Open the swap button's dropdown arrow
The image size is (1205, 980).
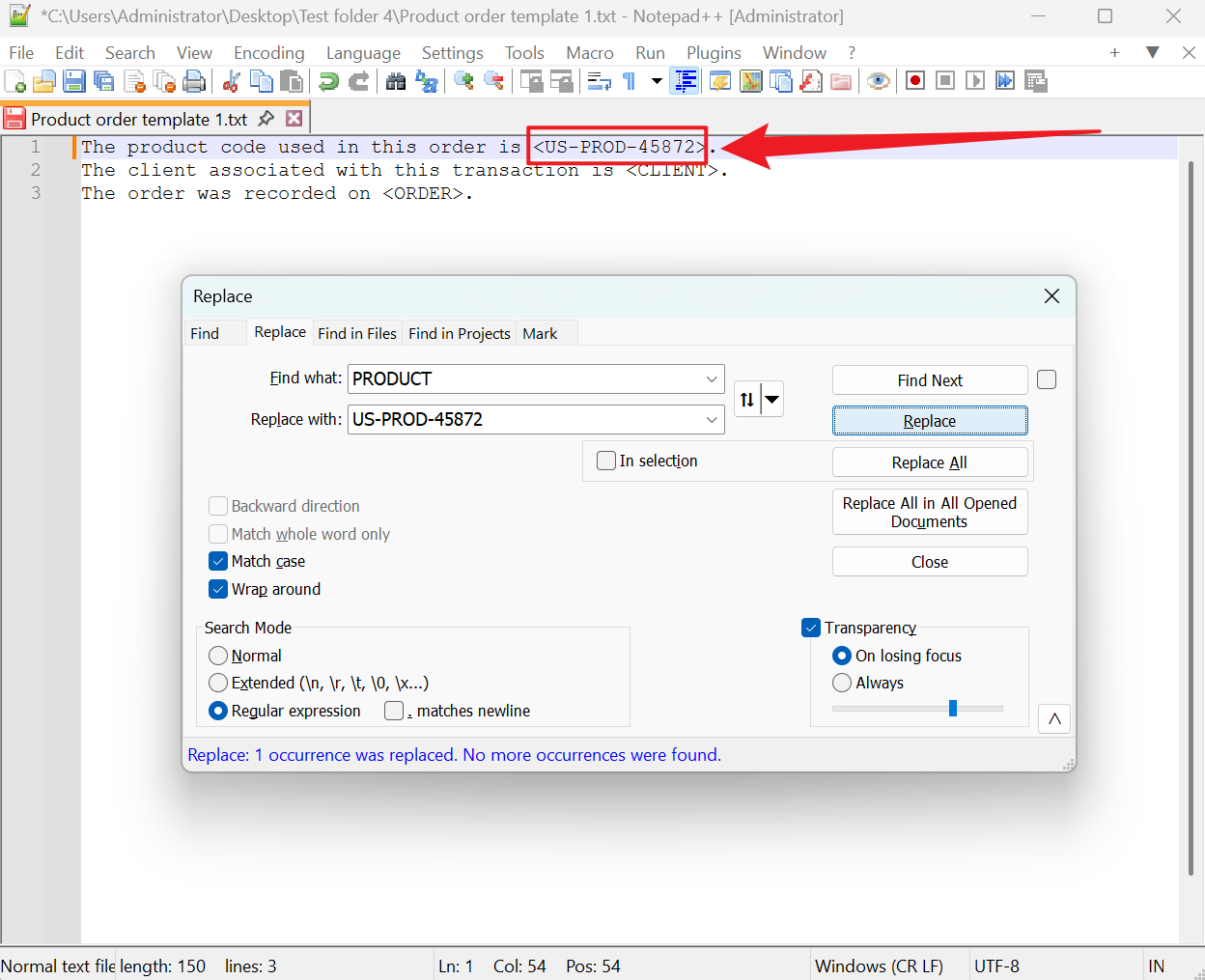click(772, 399)
